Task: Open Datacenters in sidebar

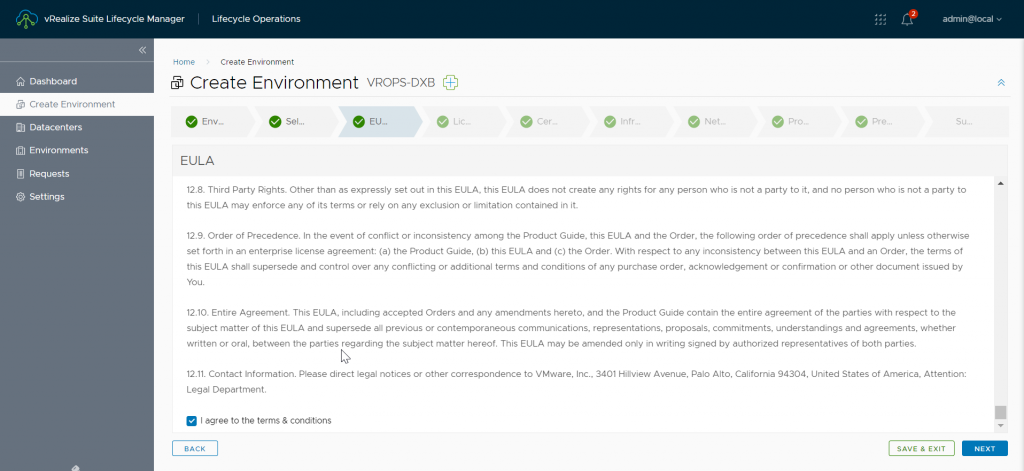Action: pos(77,127)
